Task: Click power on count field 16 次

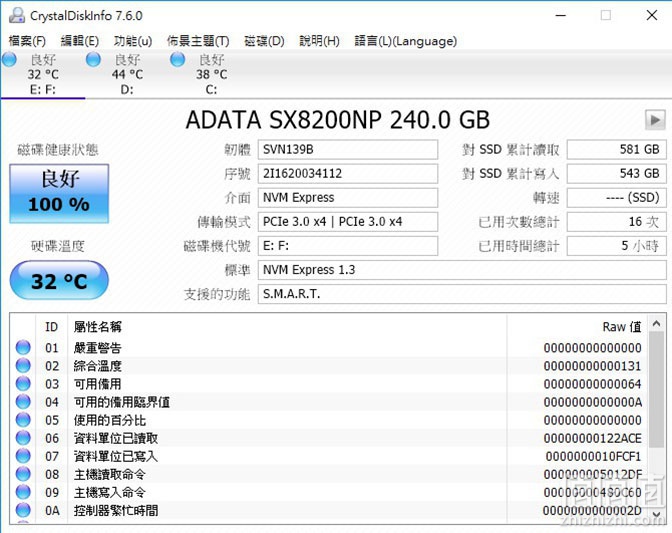Action: [617, 222]
